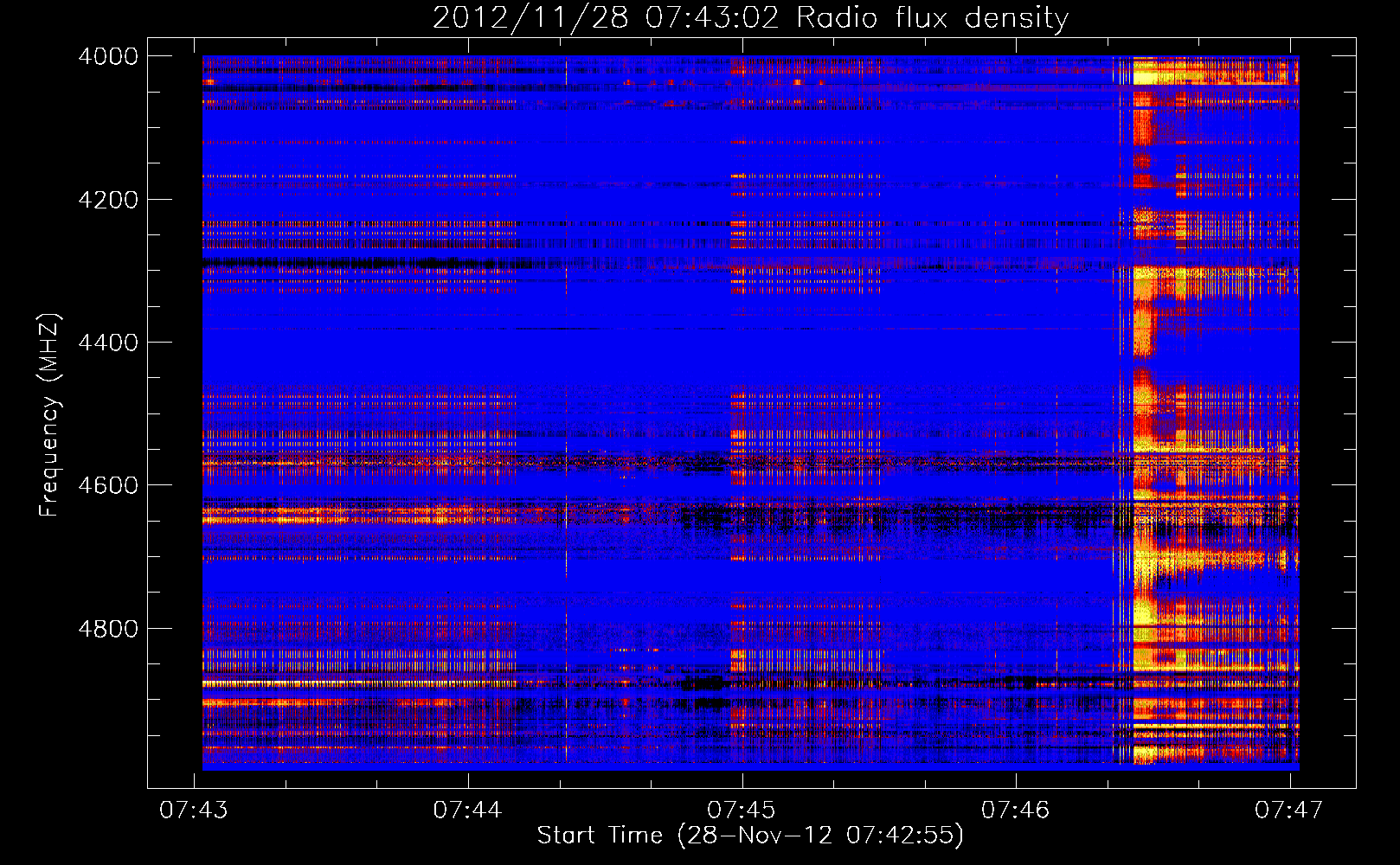
Task: Click the 07:43 time axis label
Action: (194, 810)
